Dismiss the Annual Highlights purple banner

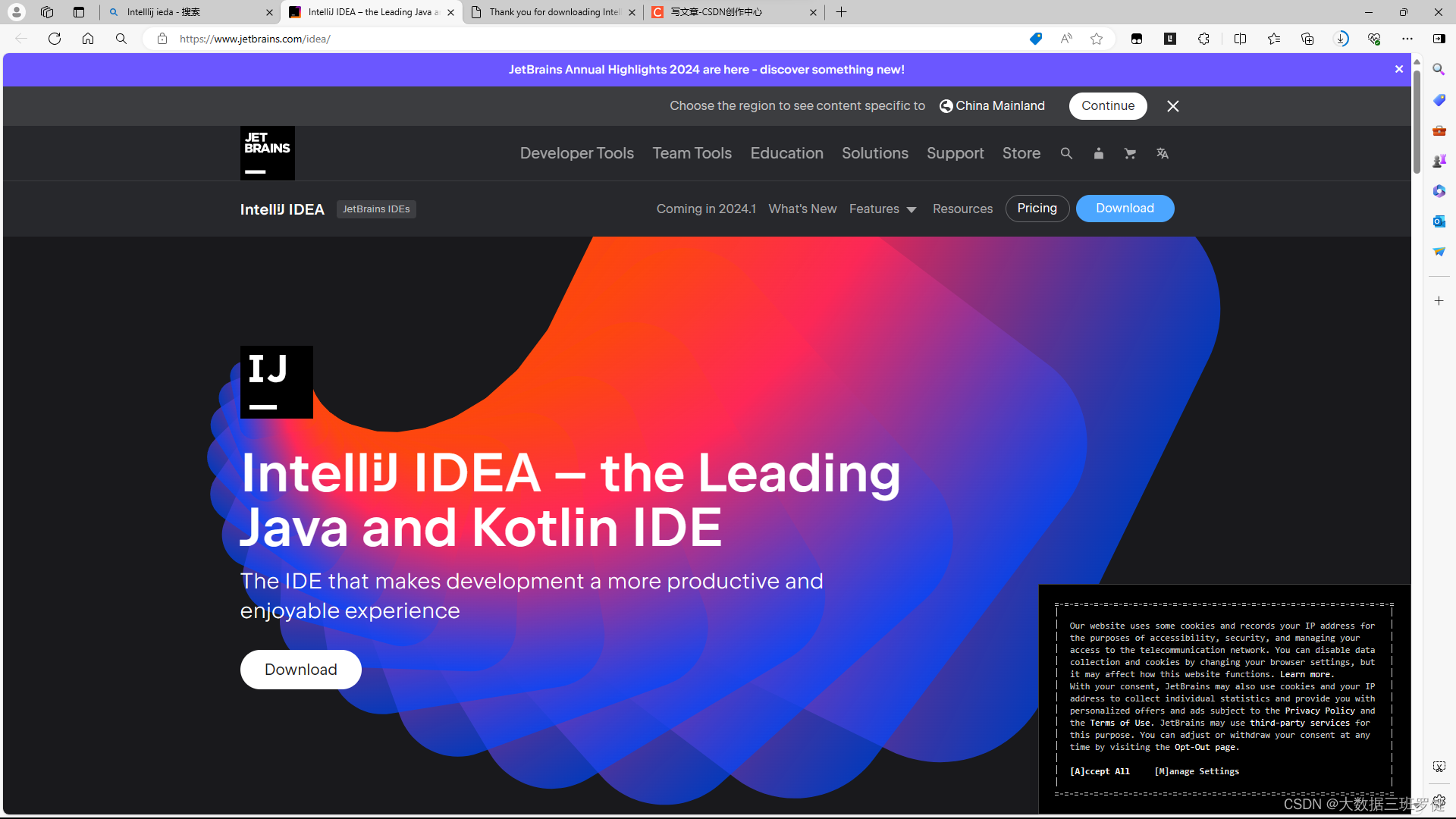pyautogui.click(x=1399, y=69)
